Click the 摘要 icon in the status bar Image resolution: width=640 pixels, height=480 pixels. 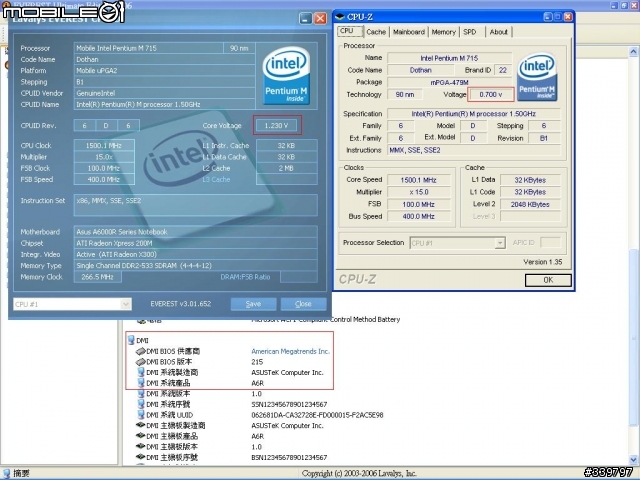(x=6, y=473)
